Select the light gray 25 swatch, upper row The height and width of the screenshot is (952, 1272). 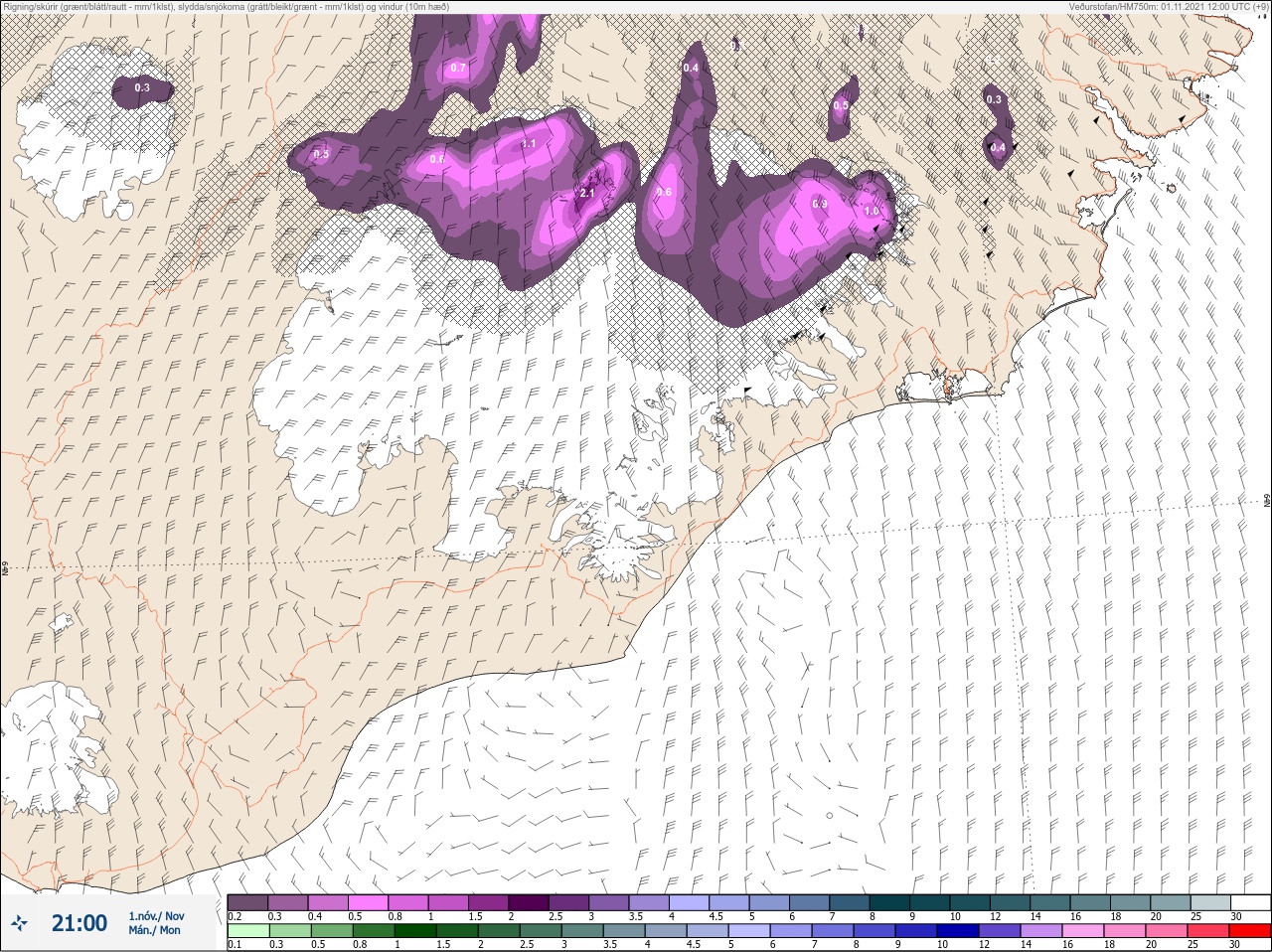[x=1209, y=901]
